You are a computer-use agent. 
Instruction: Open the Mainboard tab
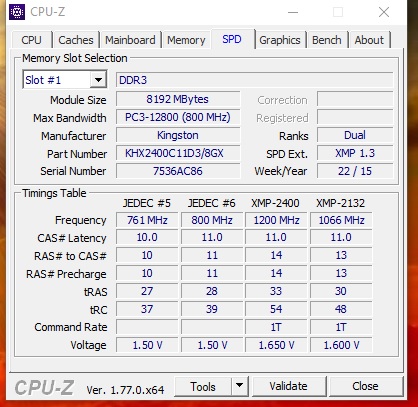tap(130, 40)
